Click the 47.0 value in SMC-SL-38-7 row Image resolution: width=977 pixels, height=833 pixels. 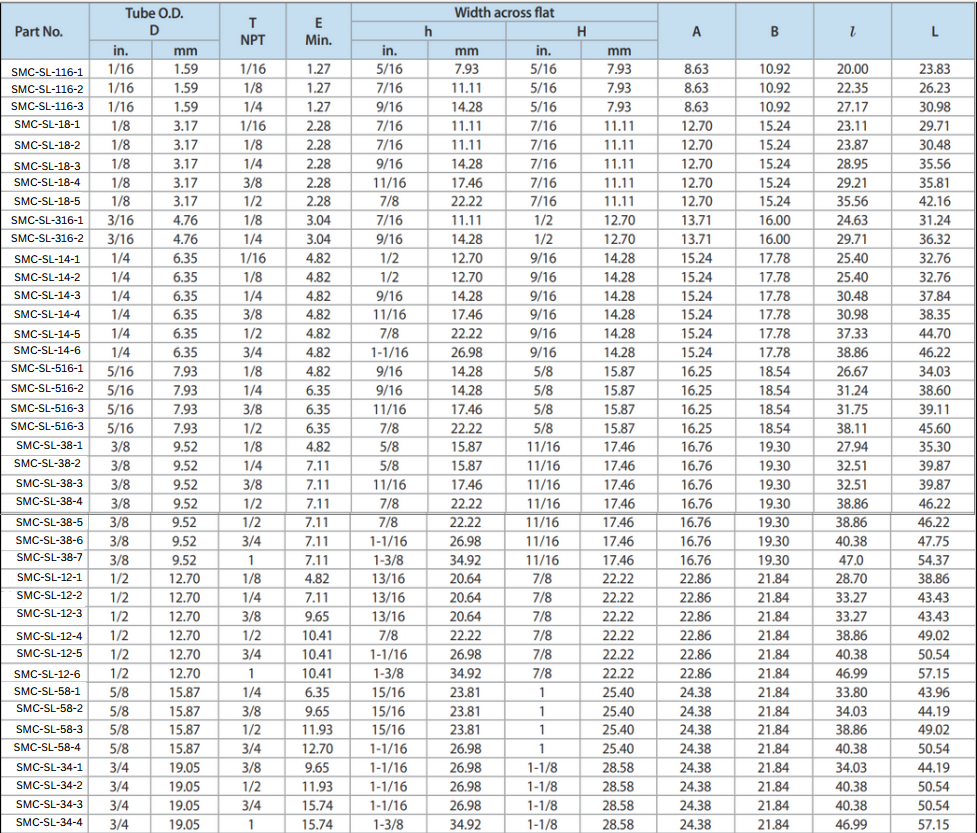coord(852,559)
